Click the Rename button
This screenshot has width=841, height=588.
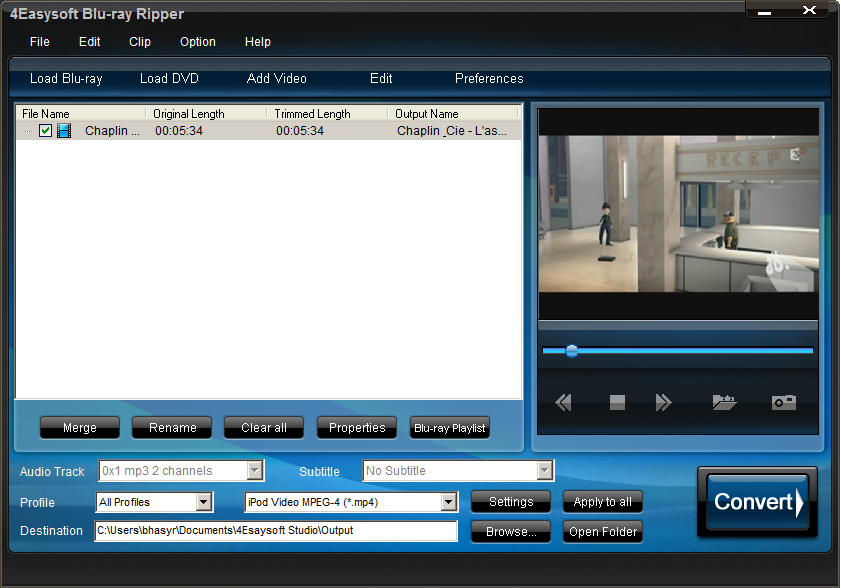[x=173, y=428]
